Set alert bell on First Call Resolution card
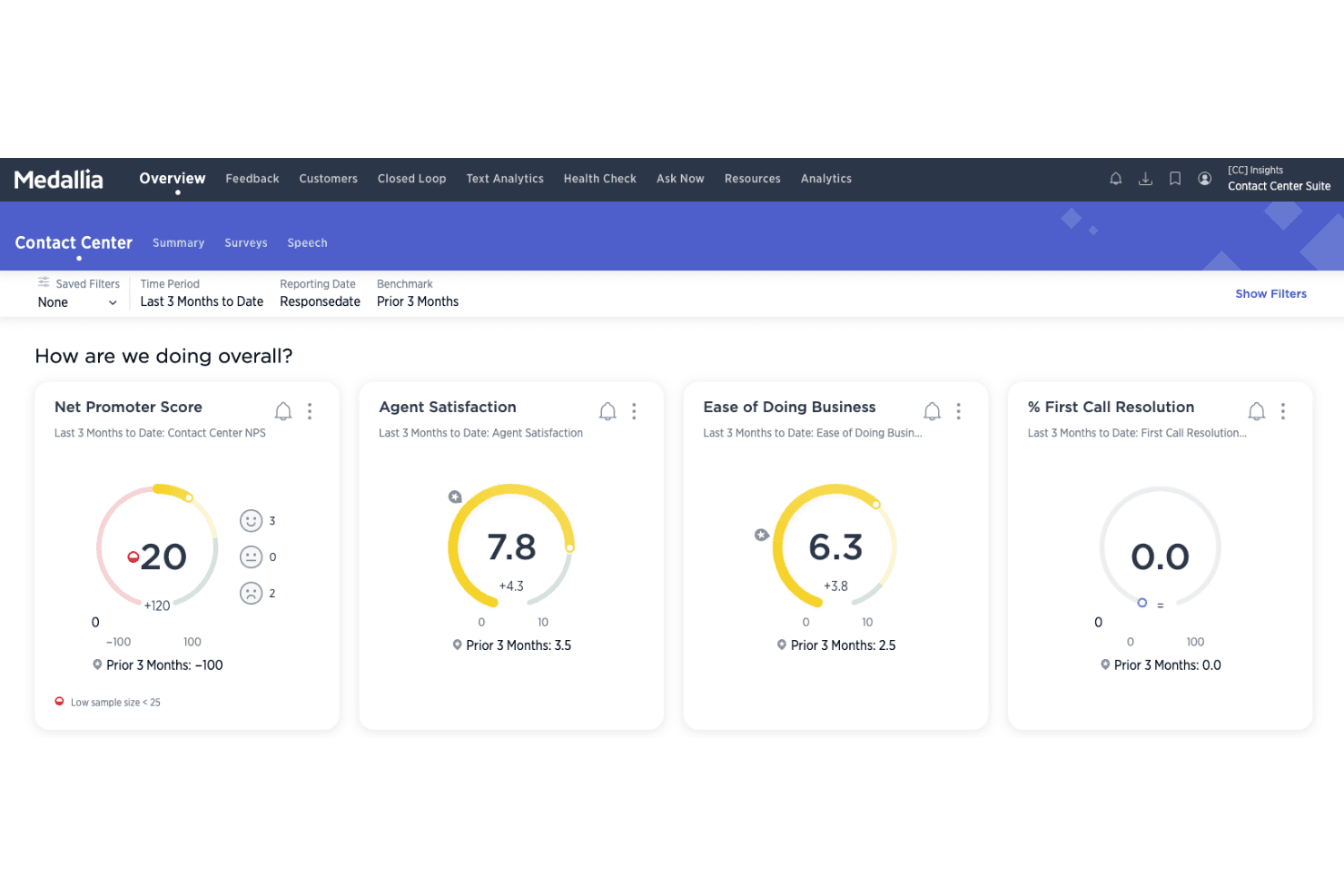1344x896 pixels. (x=1257, y=411)
